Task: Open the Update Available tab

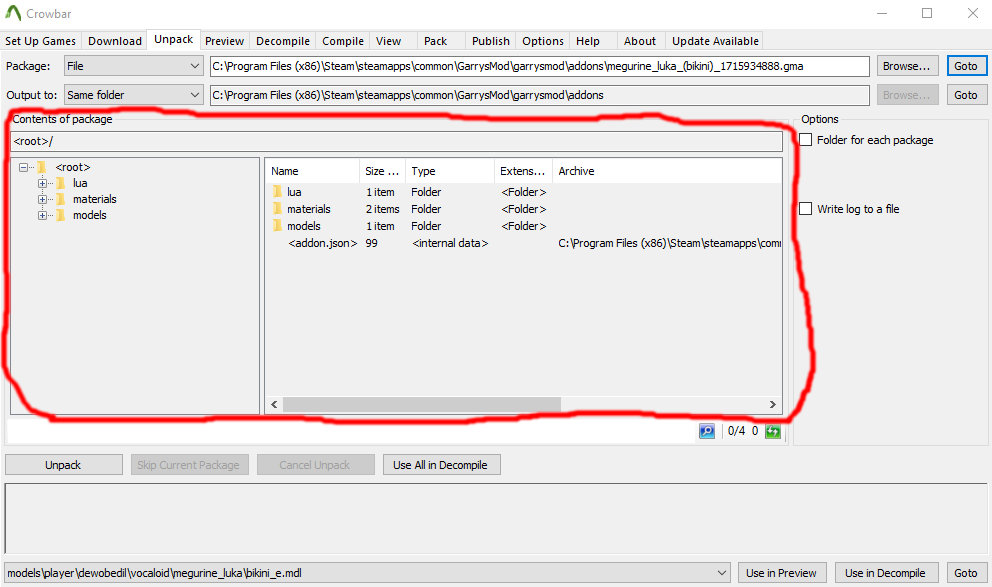Action: 715,41
